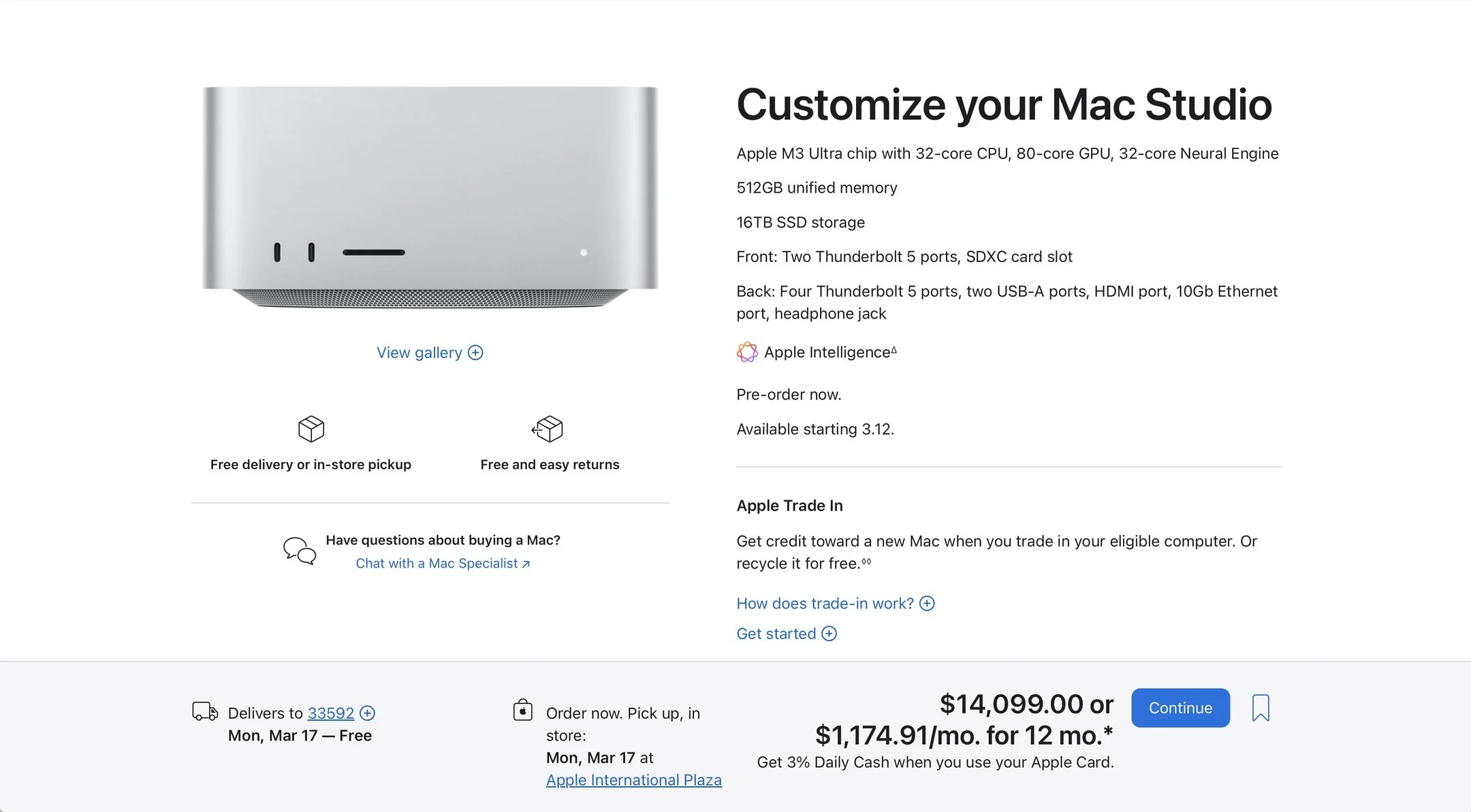
Task: Change the delivery zip code 33592
Action: click(x=330, y=713)
